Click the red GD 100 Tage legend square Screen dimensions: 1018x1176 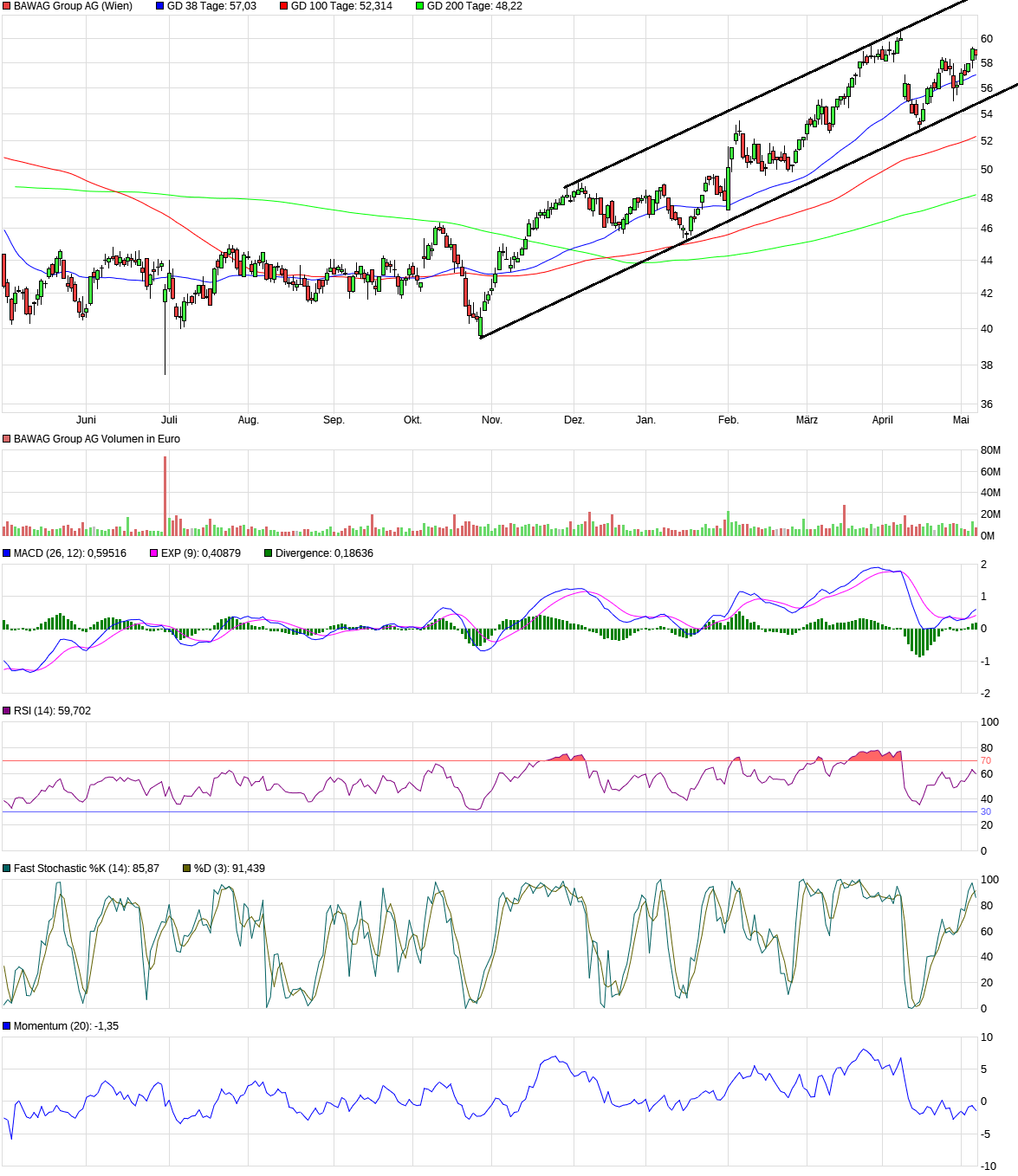pos(284,6)
